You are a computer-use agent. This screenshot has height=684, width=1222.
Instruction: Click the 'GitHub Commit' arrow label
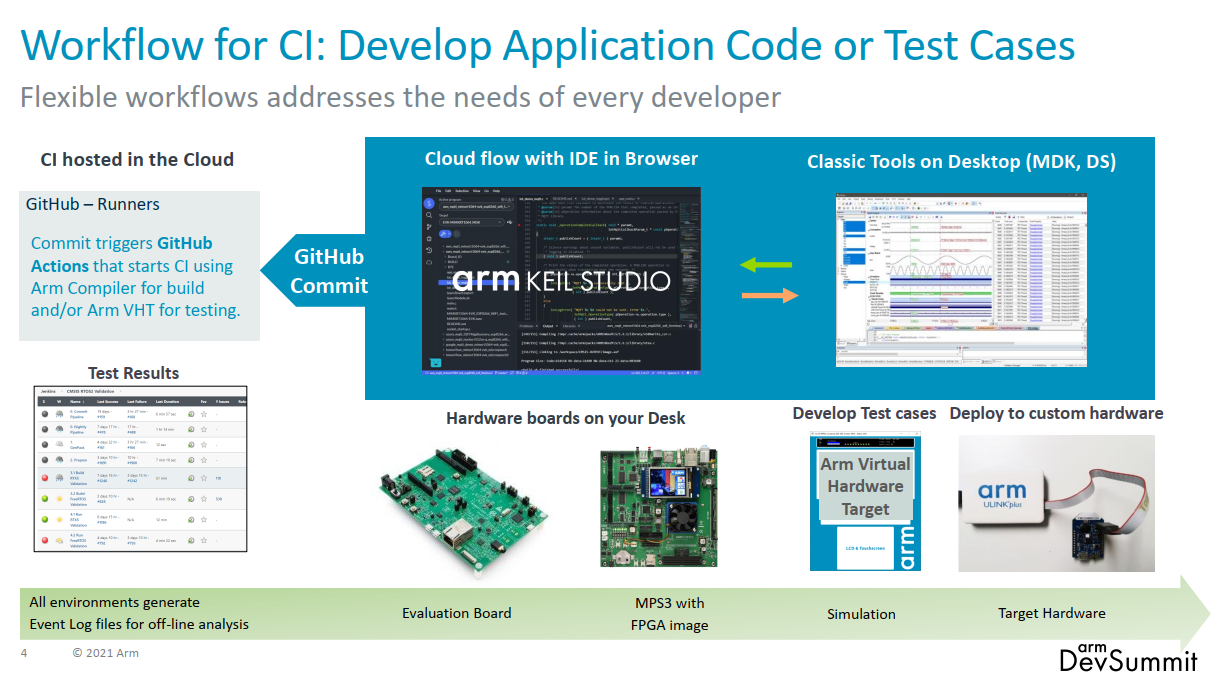329,271
